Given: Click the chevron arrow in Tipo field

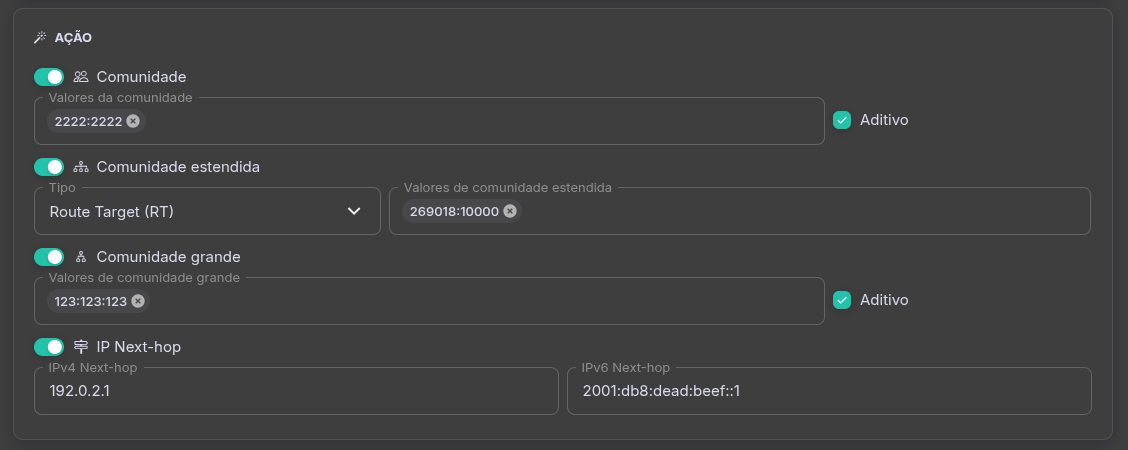Looking at the screenshot, I should coord(354,211).
